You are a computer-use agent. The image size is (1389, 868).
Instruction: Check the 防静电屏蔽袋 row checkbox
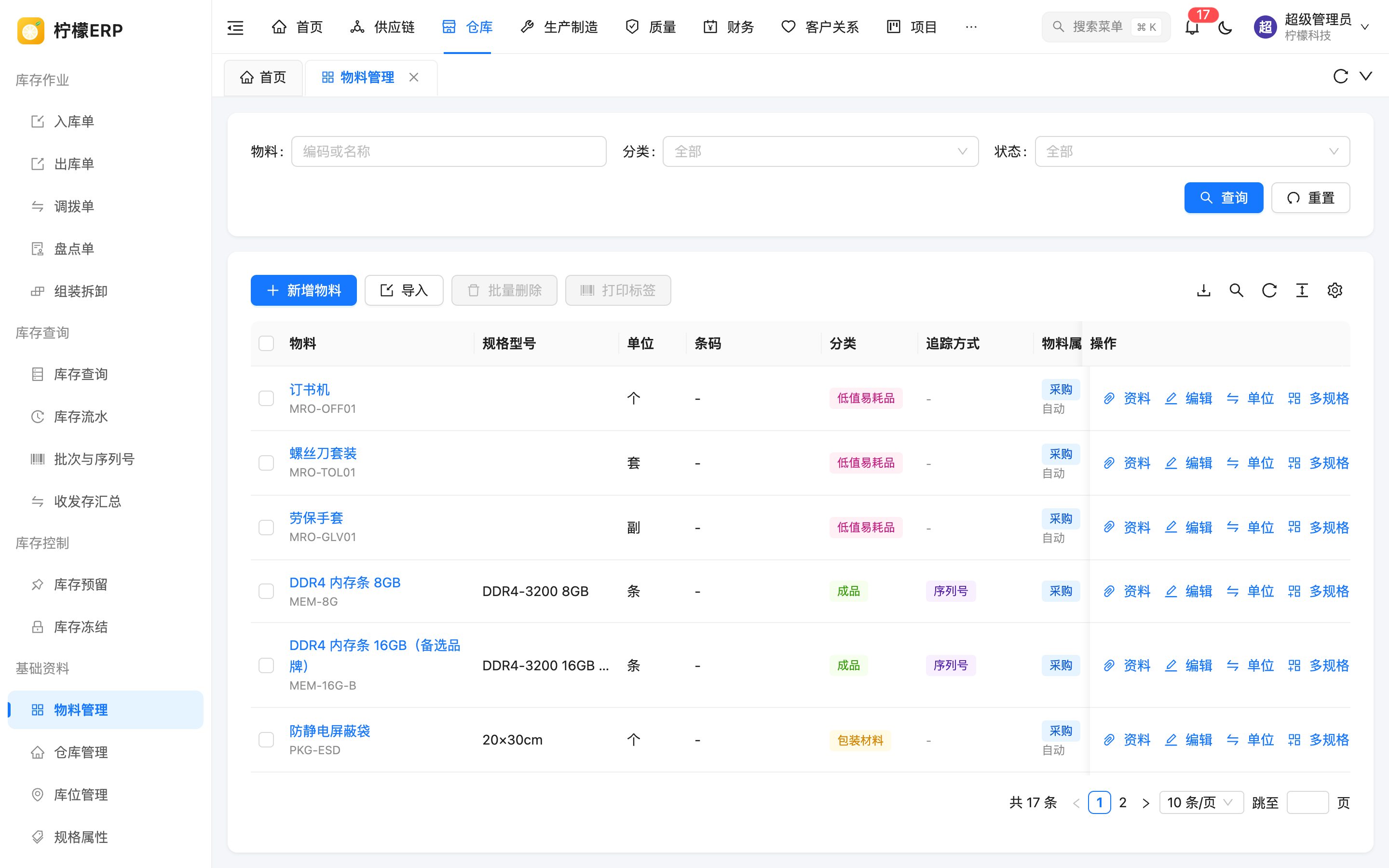click(266, 740)
